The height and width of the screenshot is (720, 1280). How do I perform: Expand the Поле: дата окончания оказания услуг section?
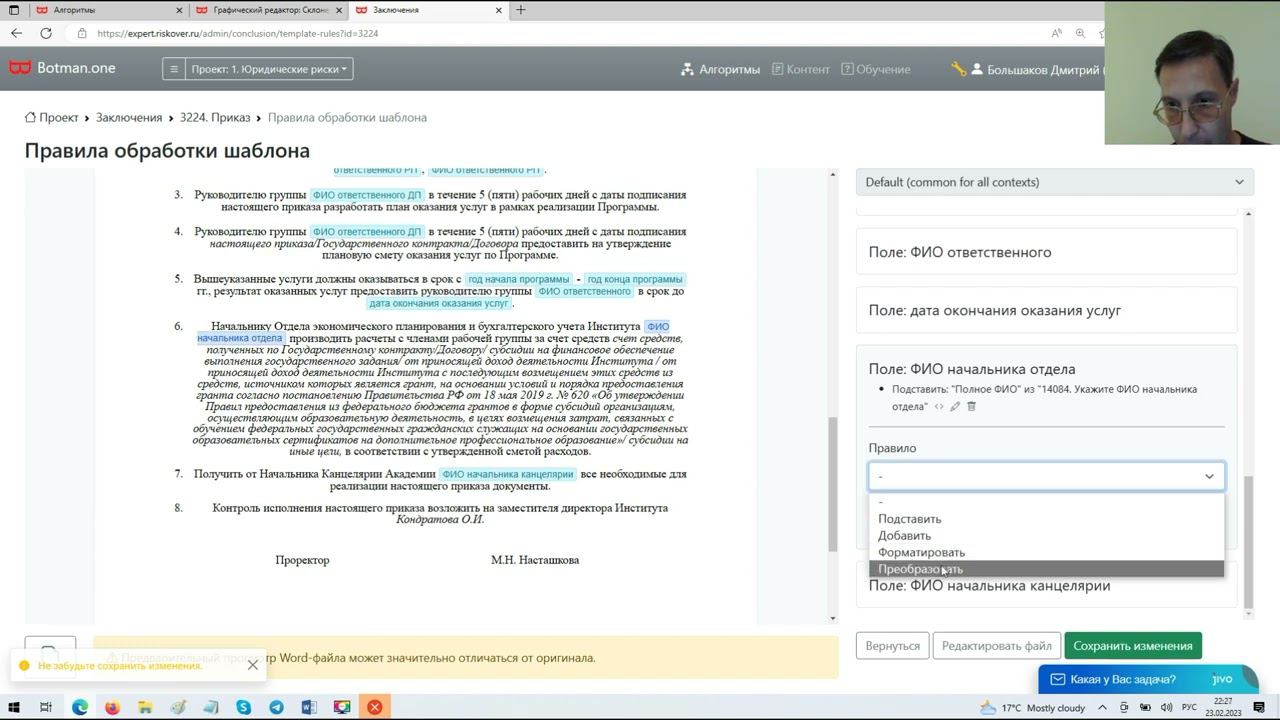pyautogui.click(x=1046, y=310)
